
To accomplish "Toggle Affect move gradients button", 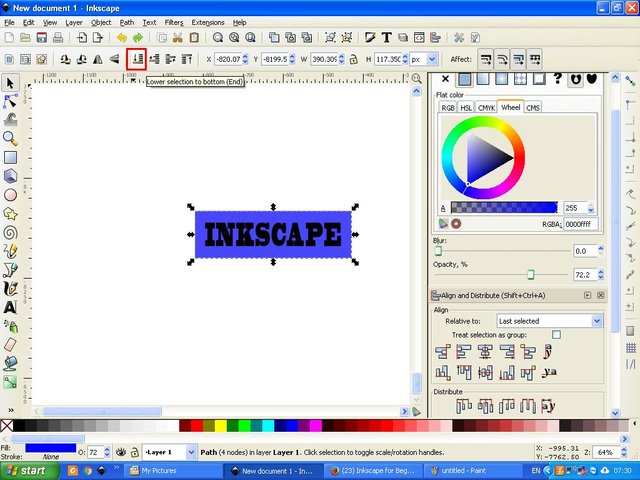I will pos(518,60).
